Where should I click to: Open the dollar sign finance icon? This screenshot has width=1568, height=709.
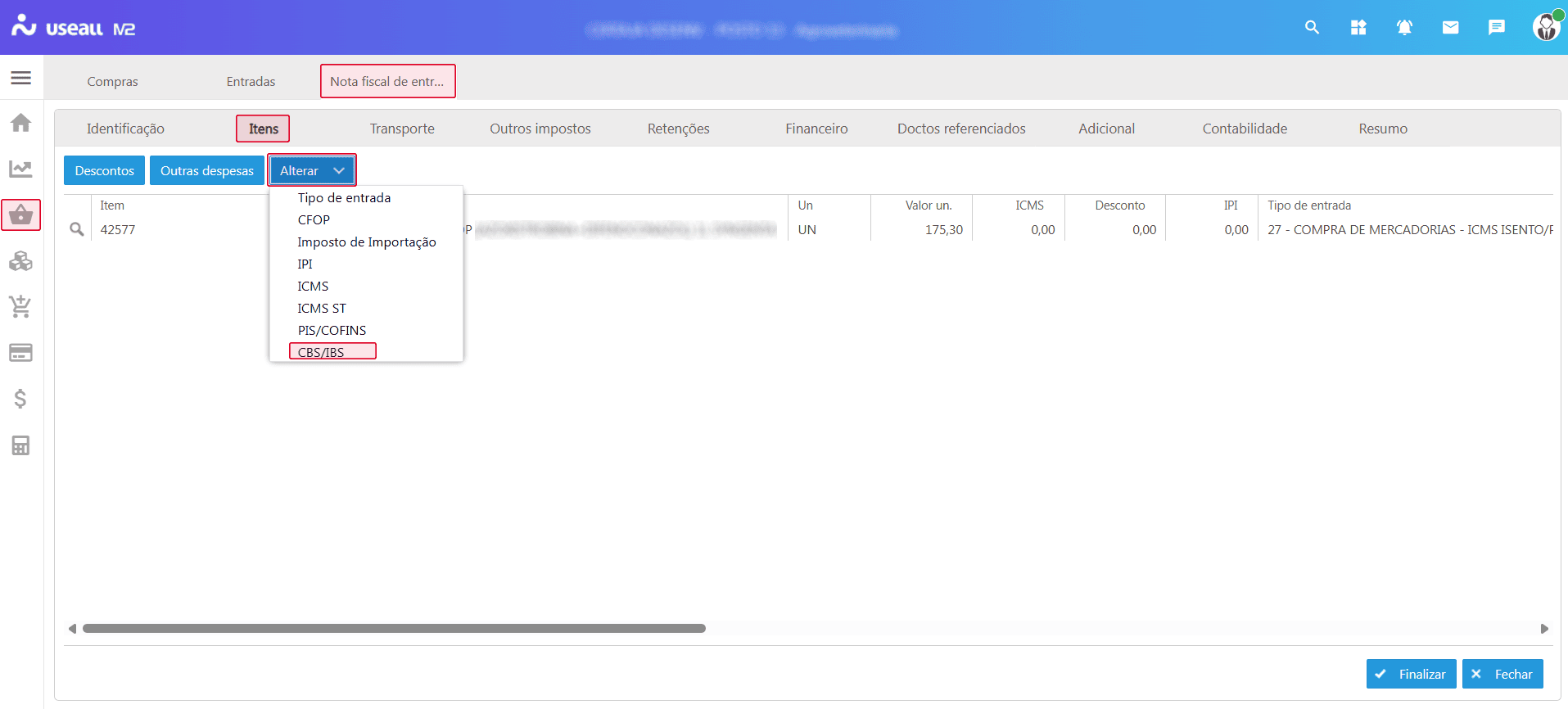click(21, 399)
